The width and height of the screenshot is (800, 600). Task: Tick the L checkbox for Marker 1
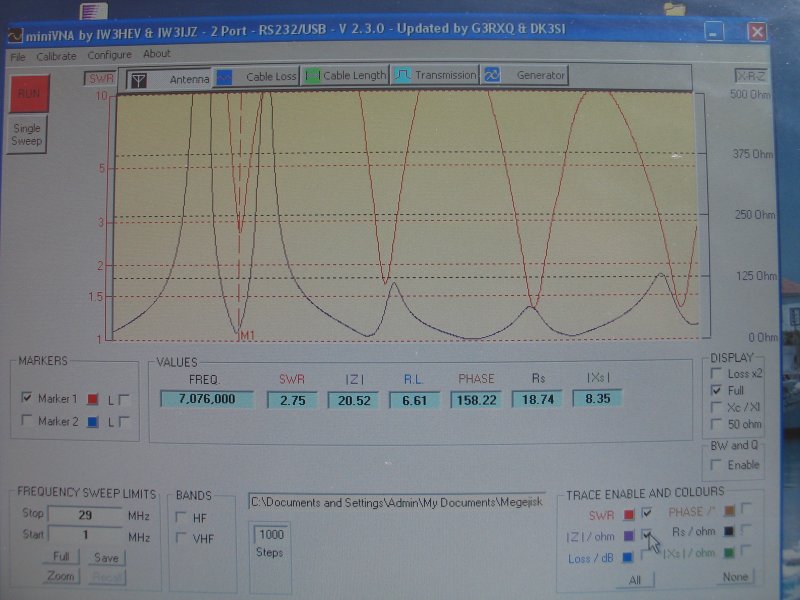tap(123, 399)
